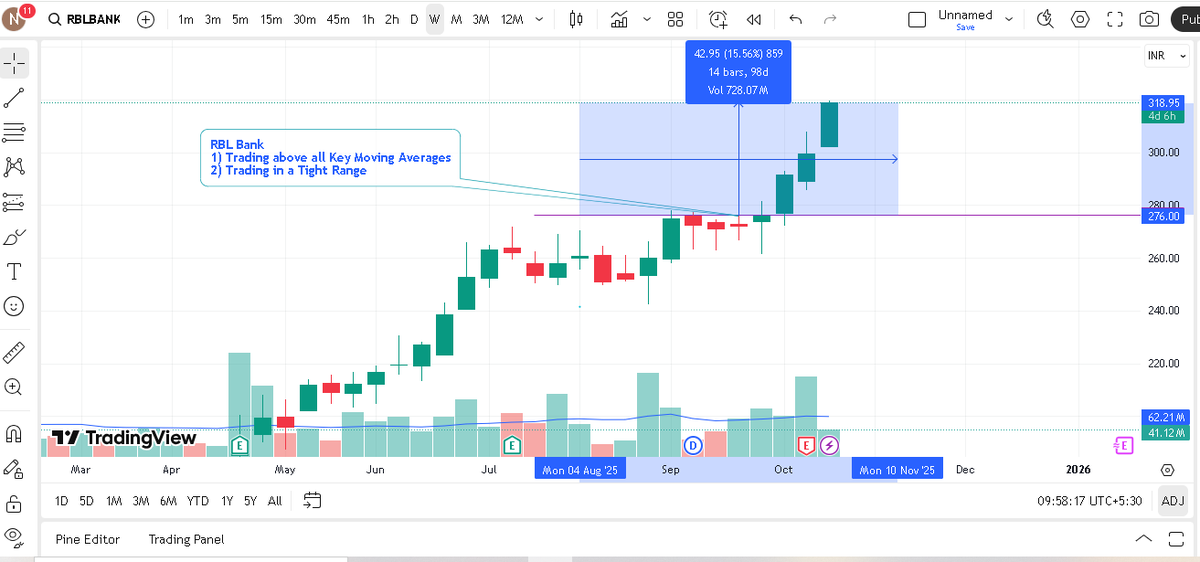Open the time axis settings gear

point(1167,469)
